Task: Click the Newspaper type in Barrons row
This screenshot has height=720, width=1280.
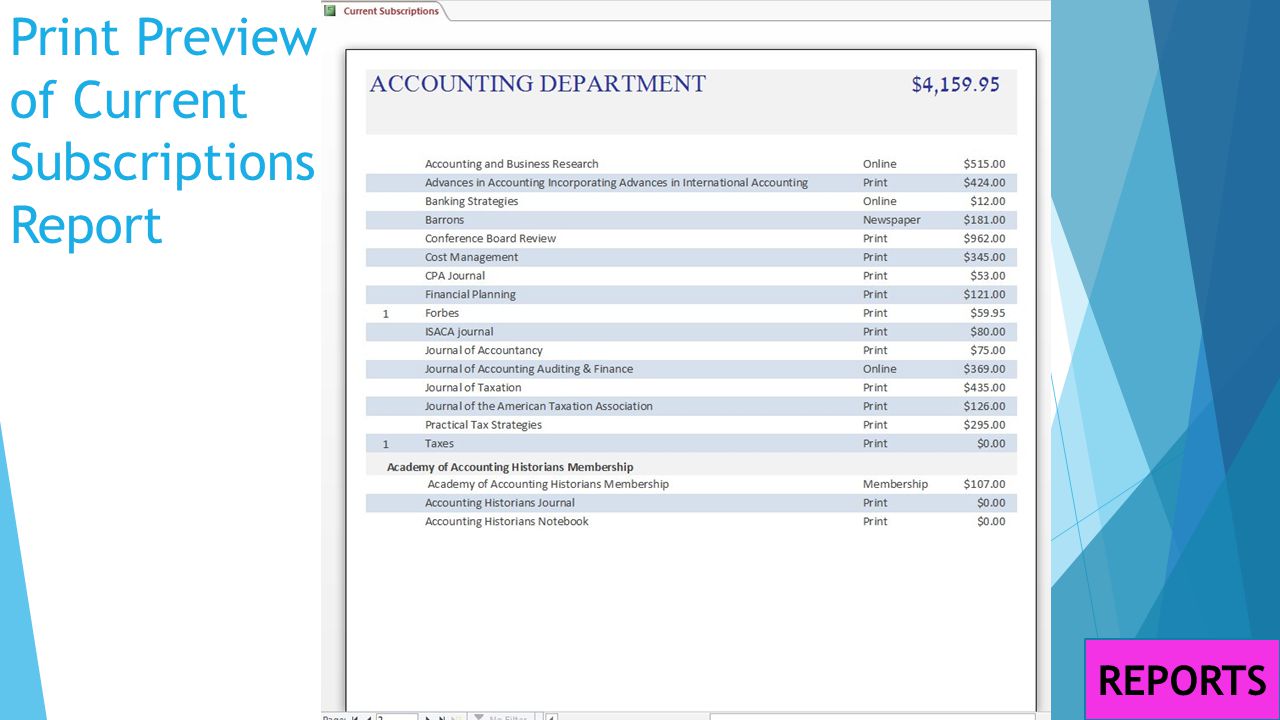Action: click(x=891, y=220)
